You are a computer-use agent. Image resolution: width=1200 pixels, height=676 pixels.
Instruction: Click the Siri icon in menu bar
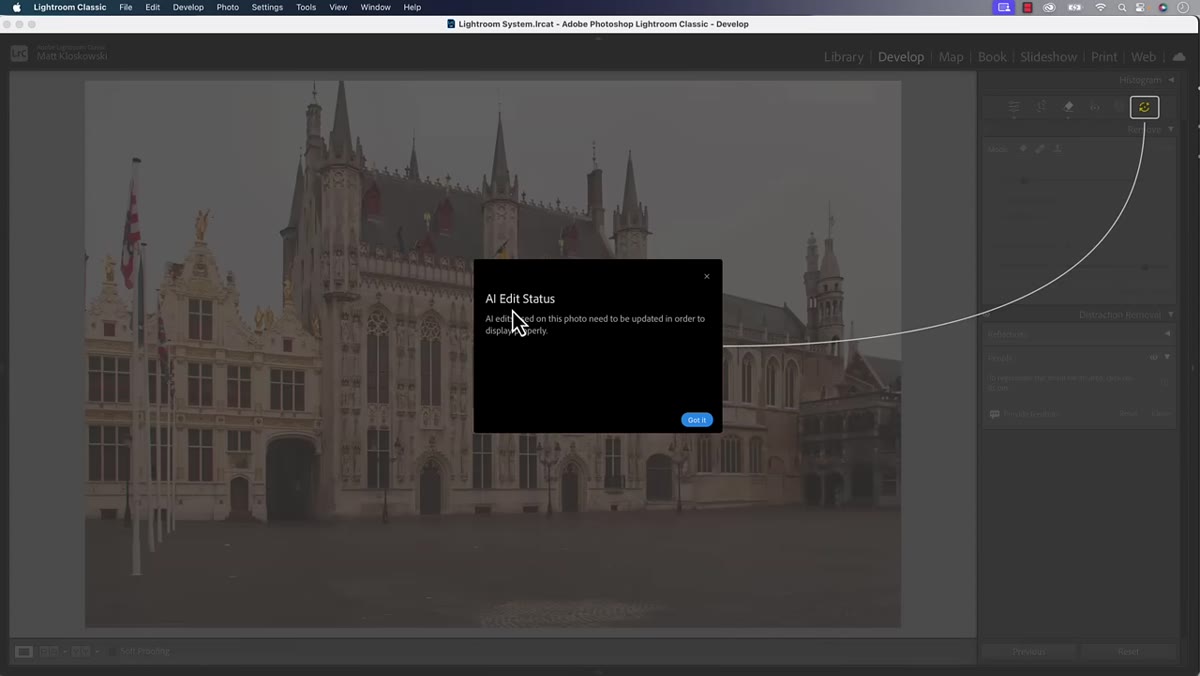coord(1163,7)
